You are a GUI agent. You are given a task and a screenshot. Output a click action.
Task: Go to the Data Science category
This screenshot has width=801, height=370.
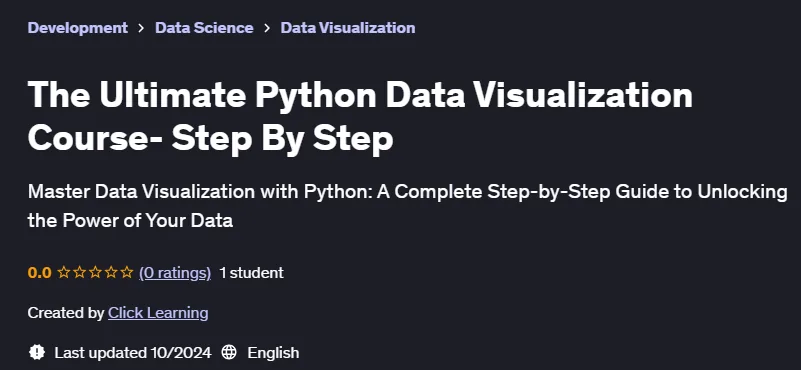click(204, 28)
